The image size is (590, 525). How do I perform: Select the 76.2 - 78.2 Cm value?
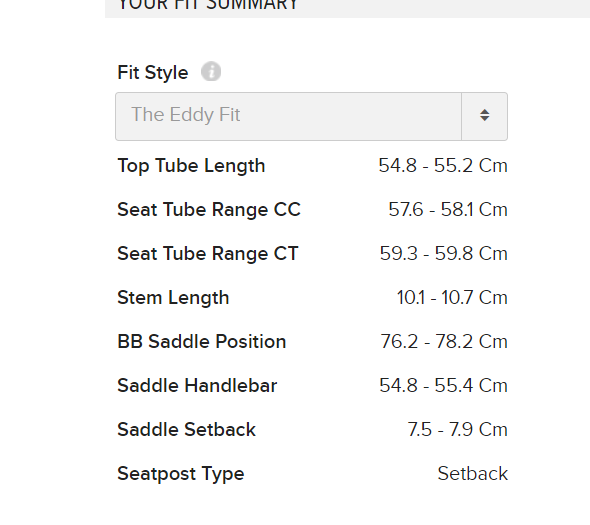(444, 342)
